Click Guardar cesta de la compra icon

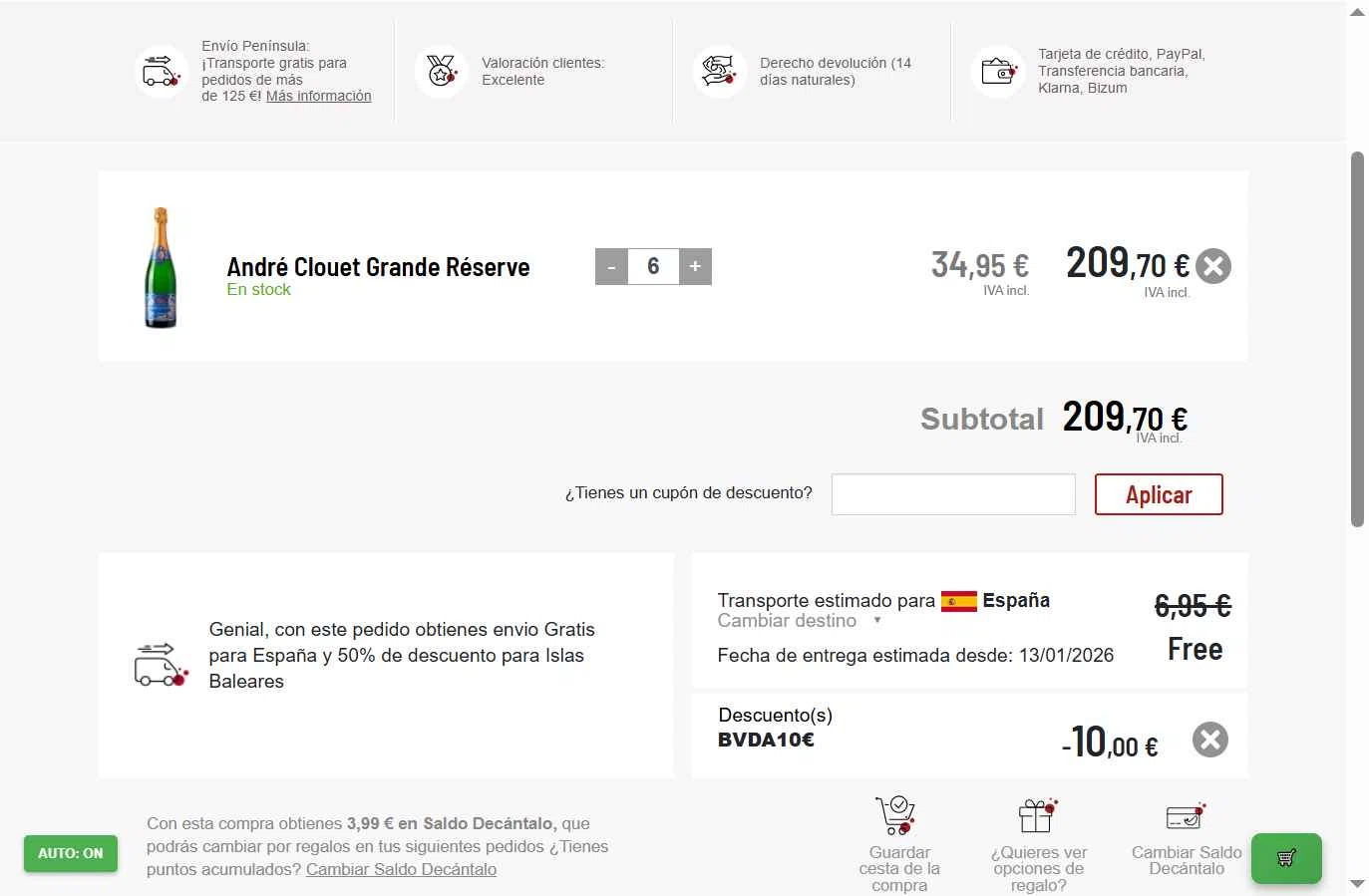click(896, 815)
